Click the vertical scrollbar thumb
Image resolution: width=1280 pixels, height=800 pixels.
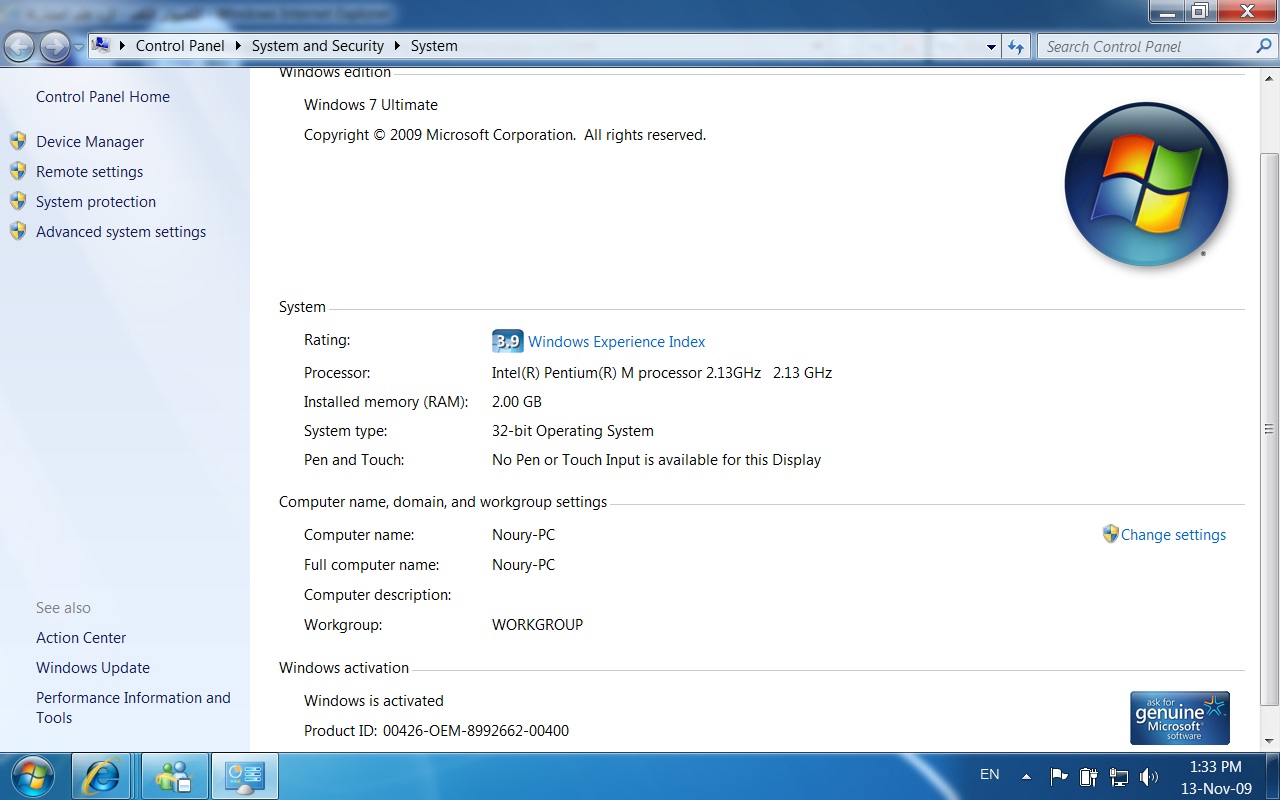(x=1270, y=430)
